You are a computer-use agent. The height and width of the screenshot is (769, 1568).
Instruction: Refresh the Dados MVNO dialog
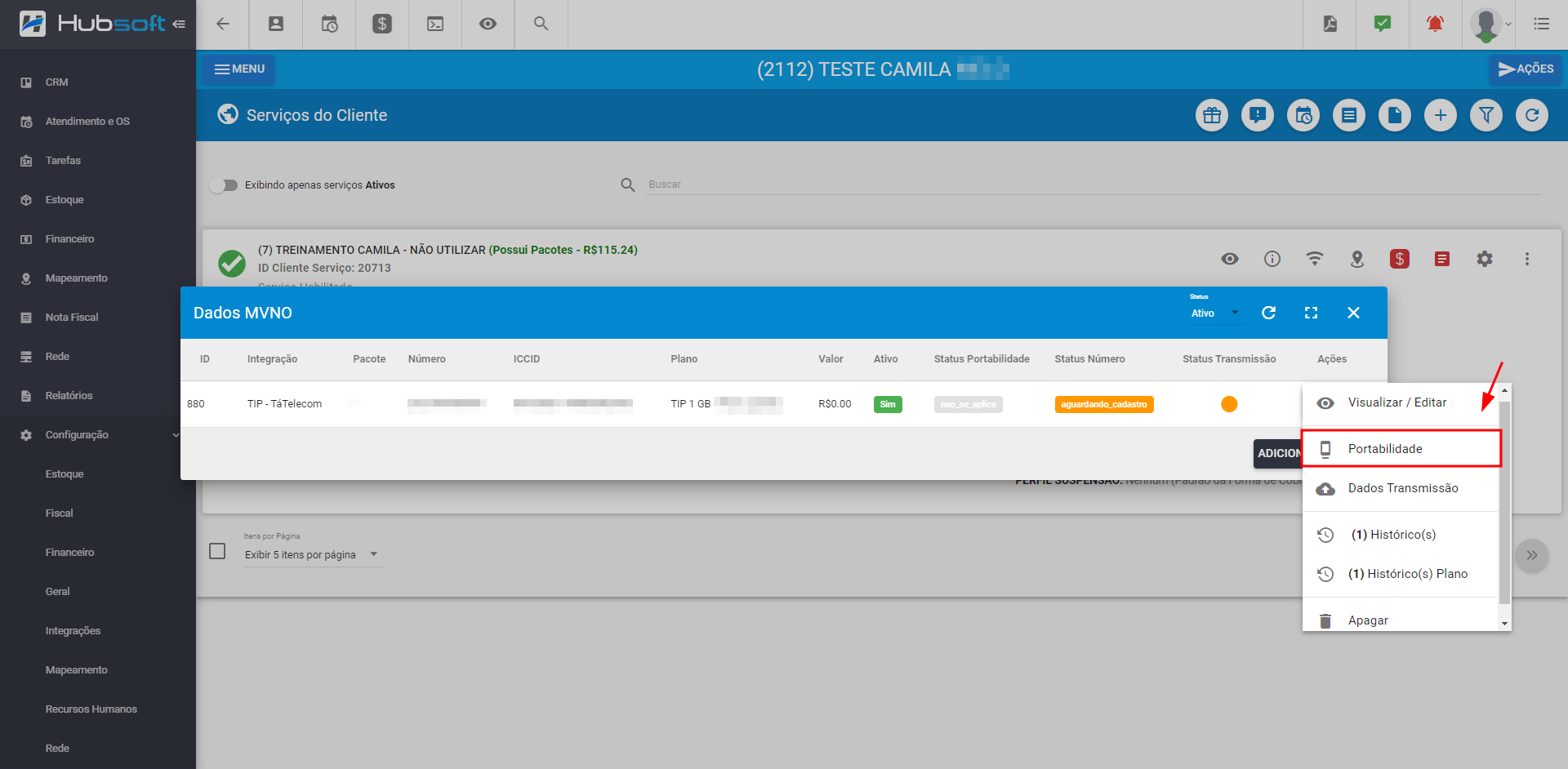click(x=1268, y=313)
